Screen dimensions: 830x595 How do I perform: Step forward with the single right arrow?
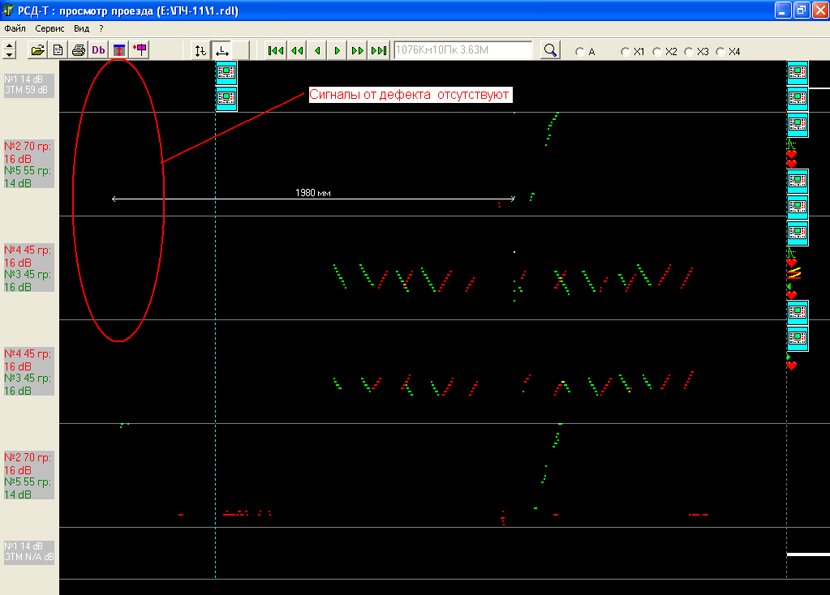pos(337,51)
